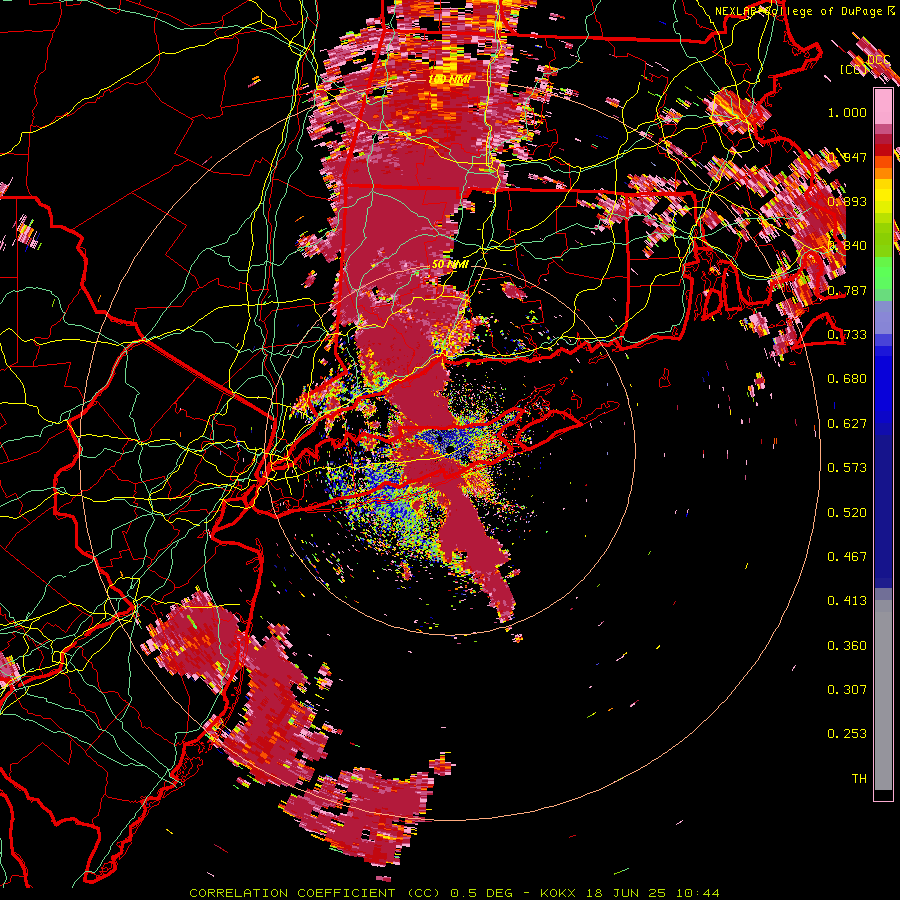Select the 0.733 legend value
Image resolution: width=900 pixels, height=900 pixels.
(x=847, y=335)
